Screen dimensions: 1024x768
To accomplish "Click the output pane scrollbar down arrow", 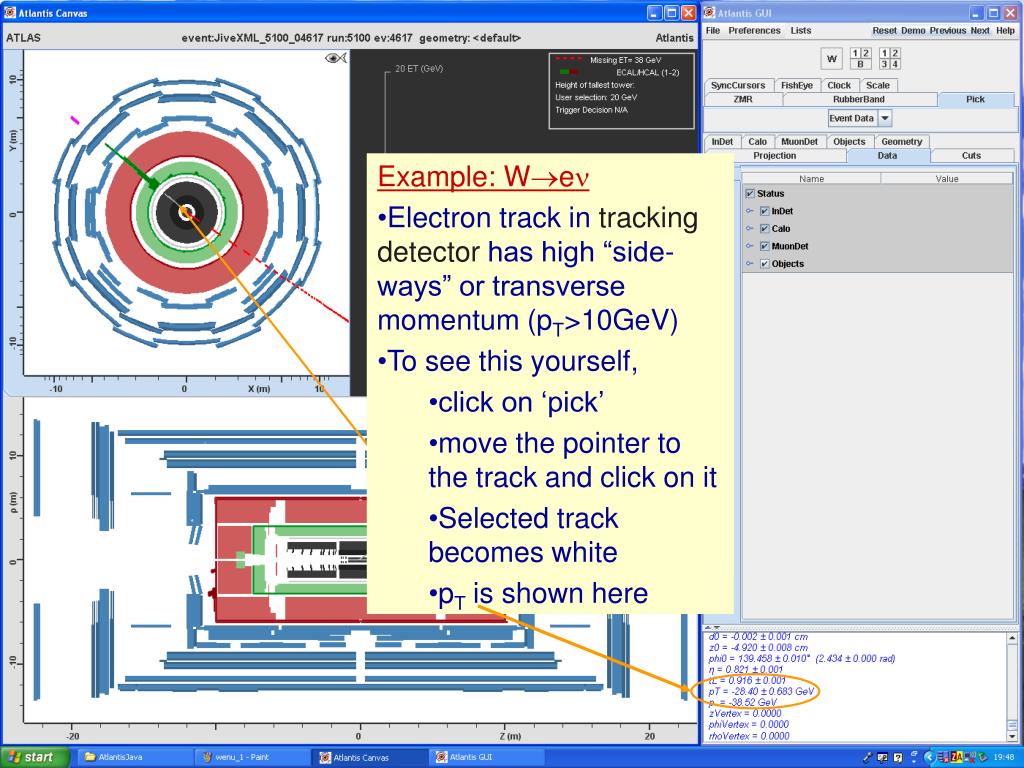I will point(1013,735).
